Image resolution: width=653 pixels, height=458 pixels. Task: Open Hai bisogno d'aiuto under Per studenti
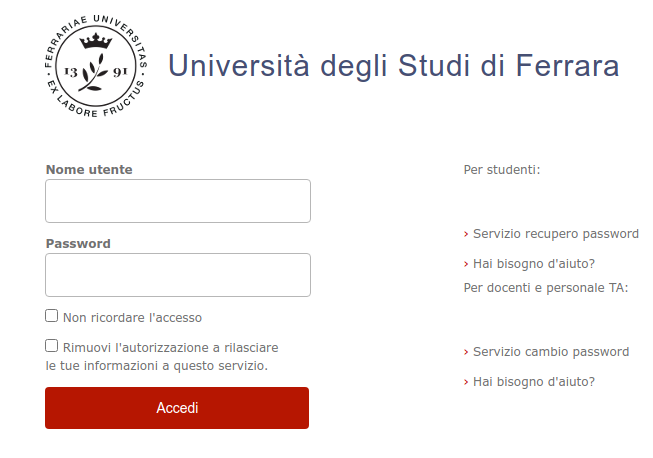point(534,264)
